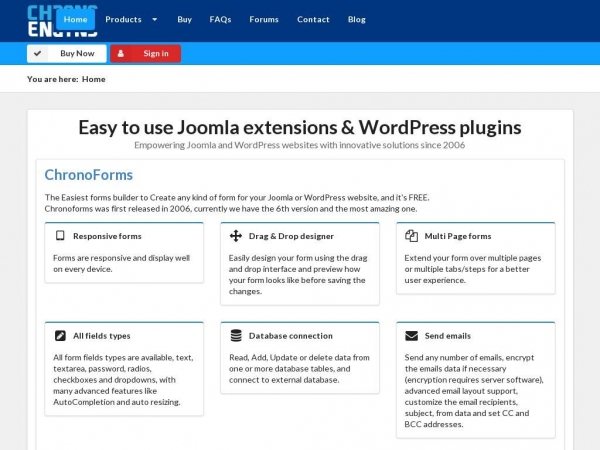
Task: Click the main Joomla extensions headline
Action: point(300,127)
